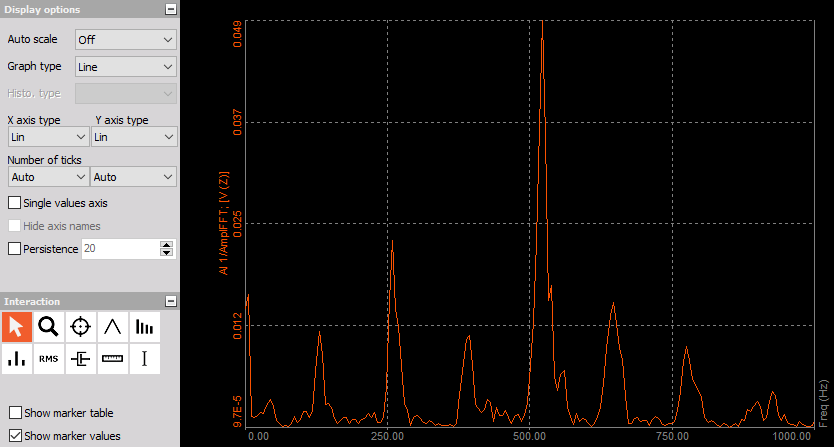Open the Auto scale dropdown
Image resolution: width=834 pixels, height=447 pixels.
pyautogui.click(x=126, y=40)
